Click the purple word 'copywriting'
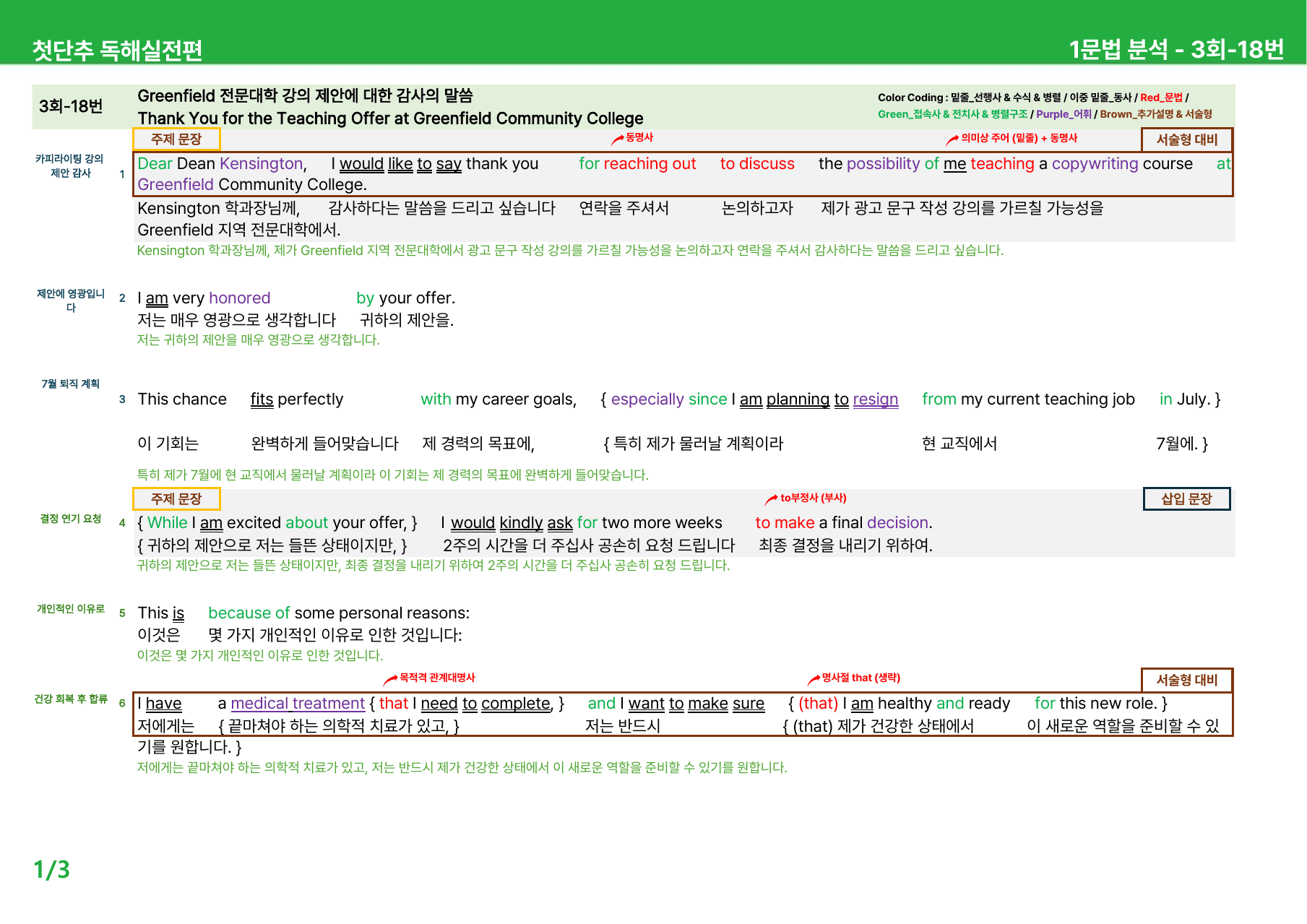The image size is (1307, 924). coord(1095,164)
